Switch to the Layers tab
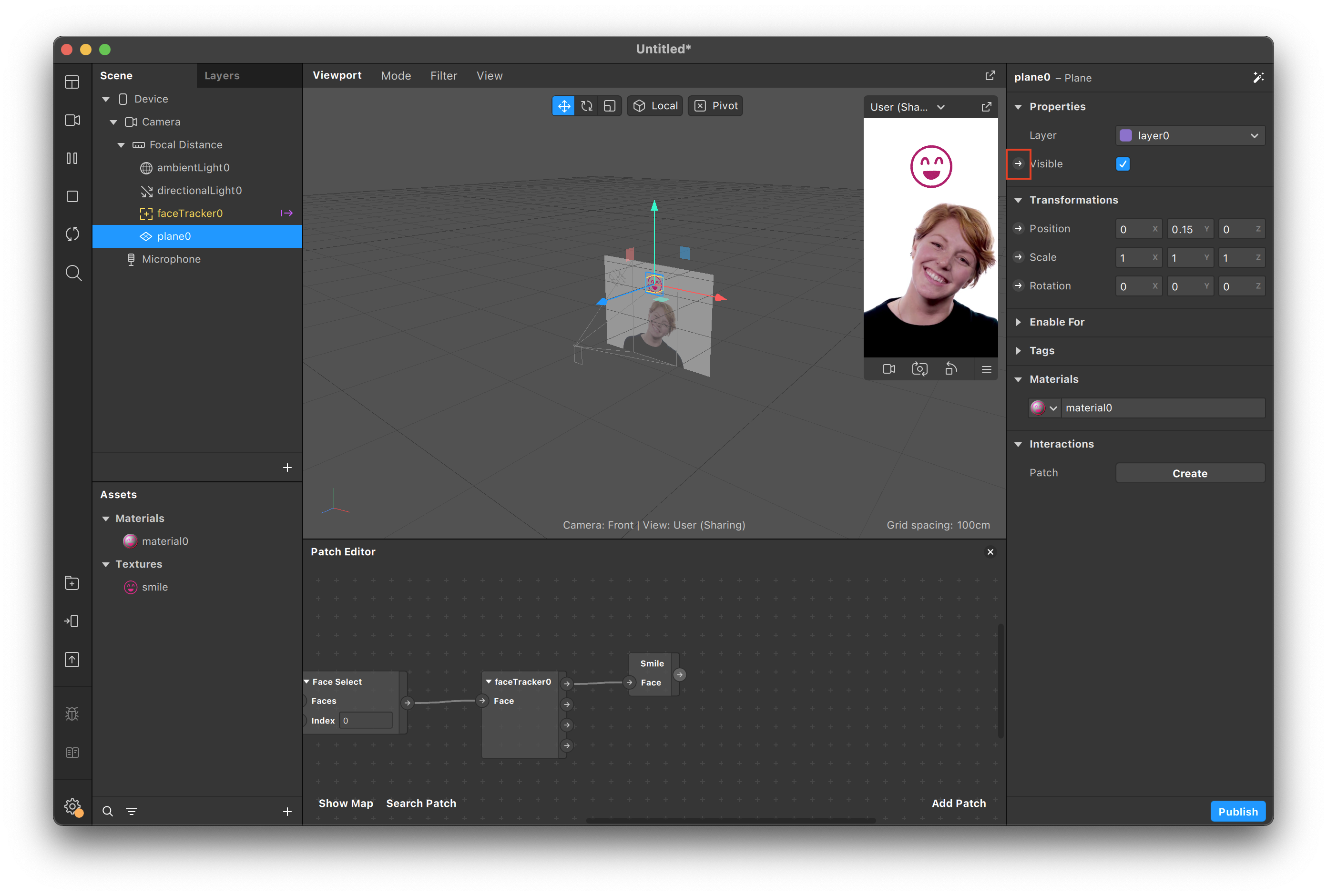The image size is (1327, 896). pos(222,75)
